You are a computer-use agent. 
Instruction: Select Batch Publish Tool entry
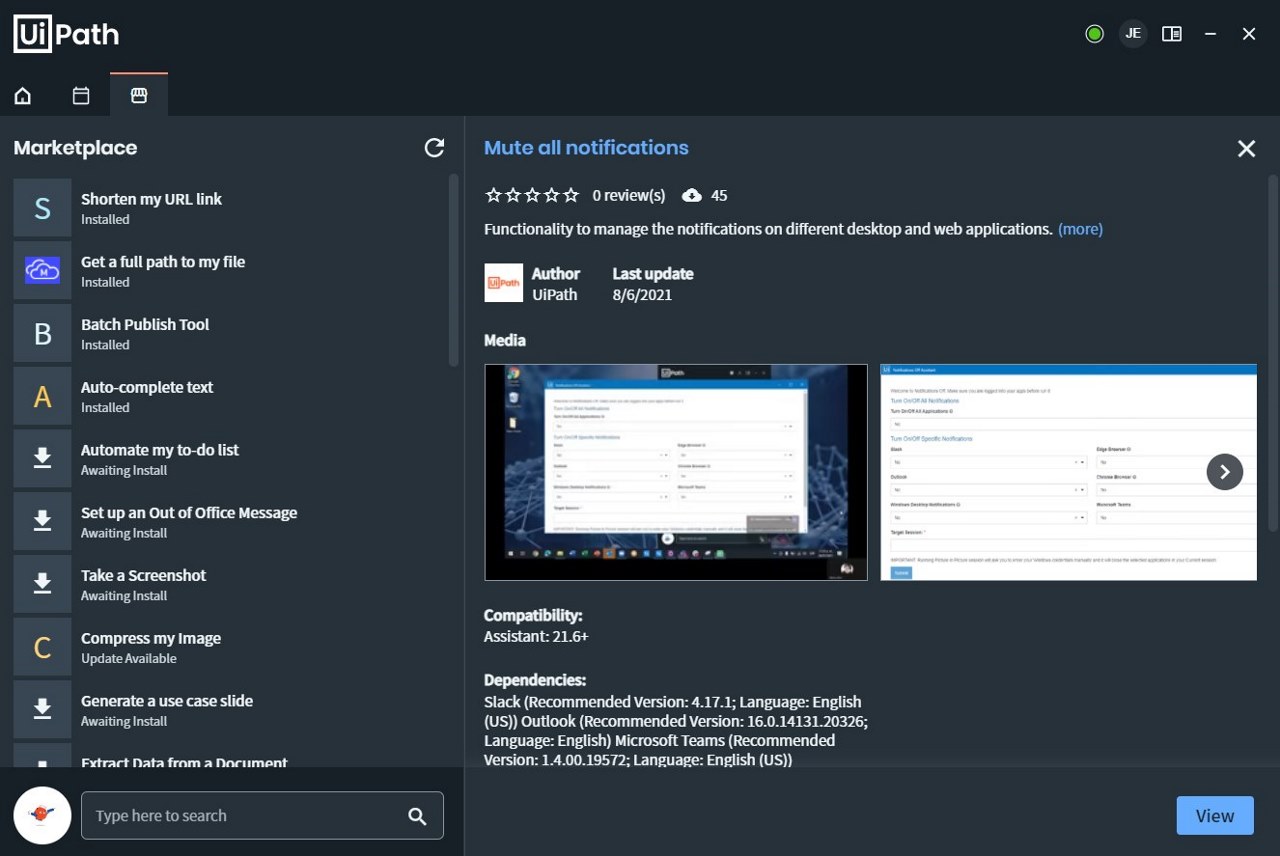tap(230, 333)
